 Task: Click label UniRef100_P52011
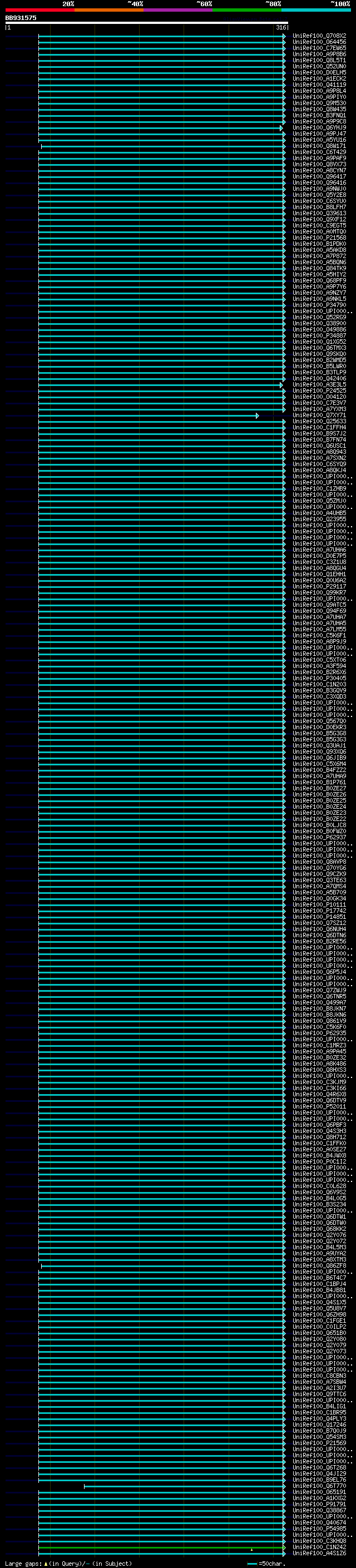tap(319, 1106)
